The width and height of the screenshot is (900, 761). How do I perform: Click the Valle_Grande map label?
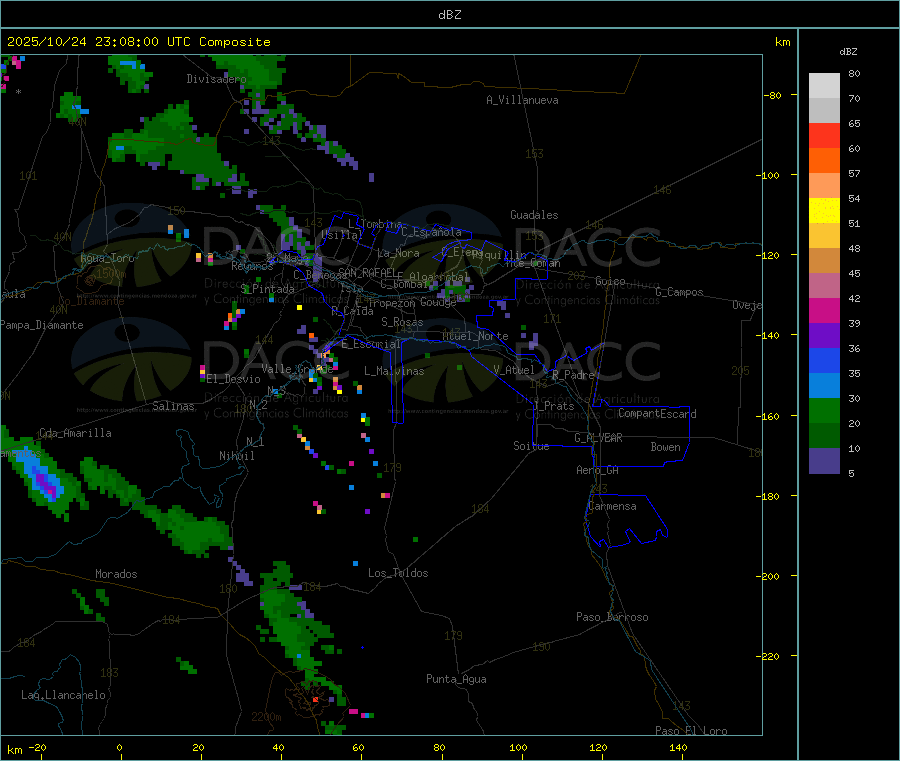point(297,369)
